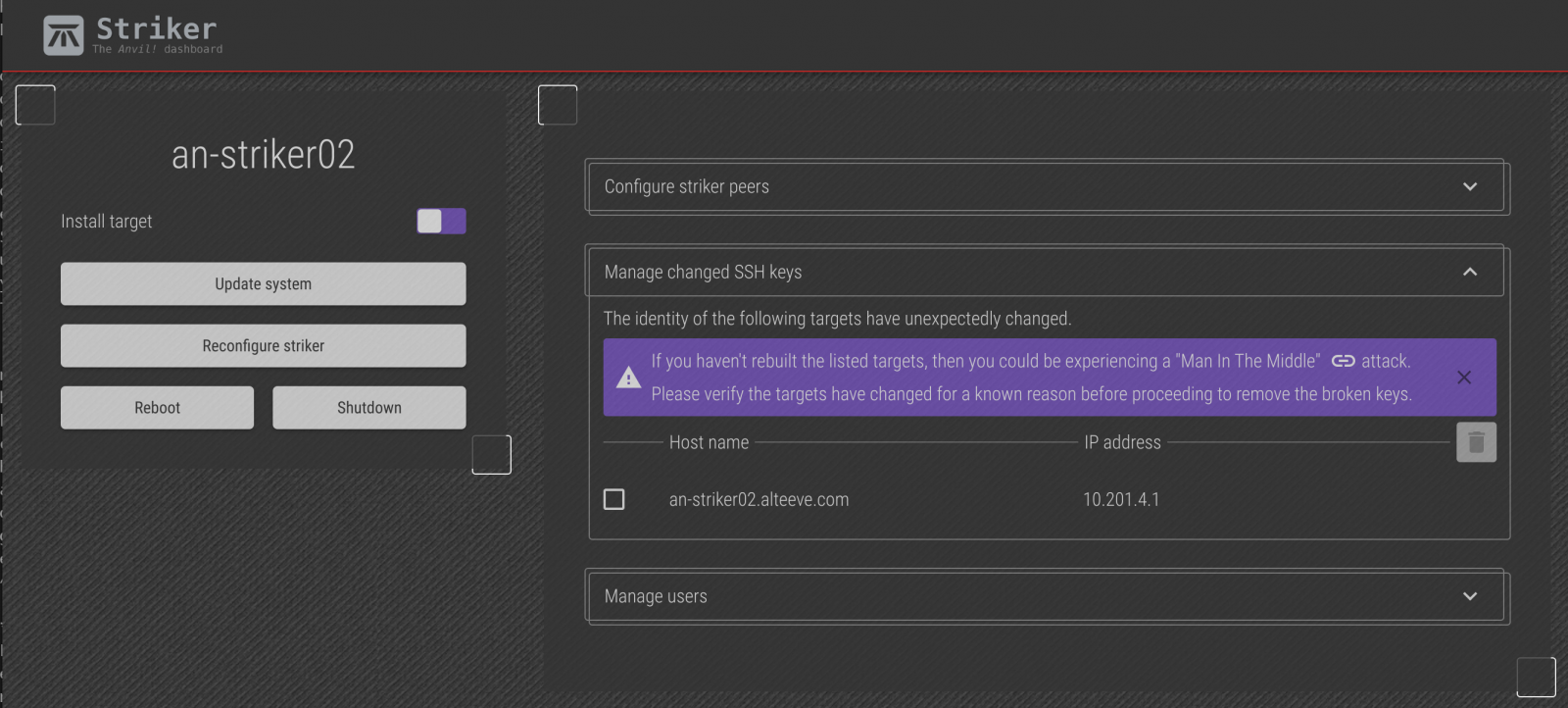Click the Striker logo icon

click(x=64, y=35)
